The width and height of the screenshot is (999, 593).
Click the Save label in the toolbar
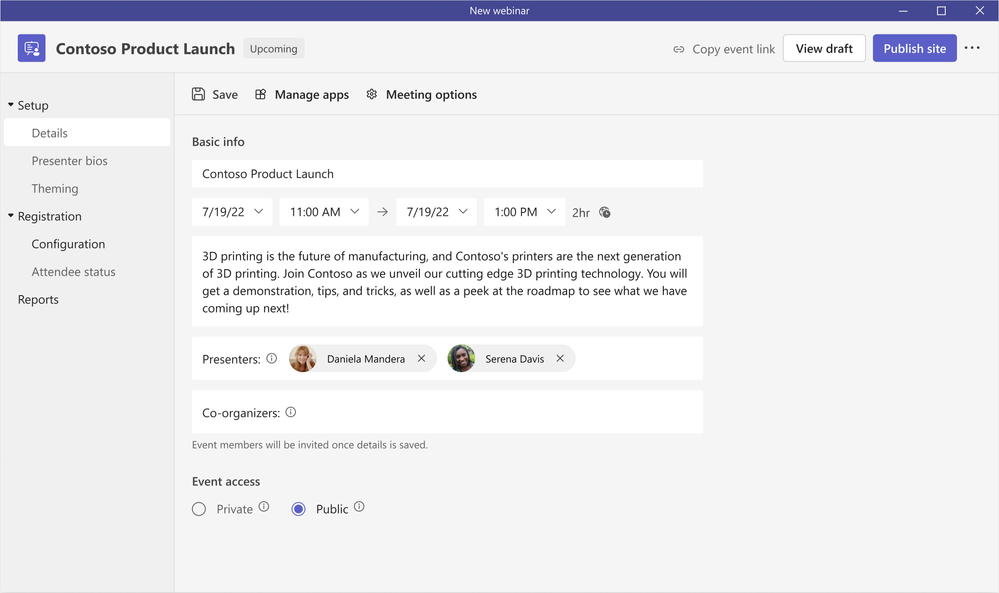coord(225,94)
